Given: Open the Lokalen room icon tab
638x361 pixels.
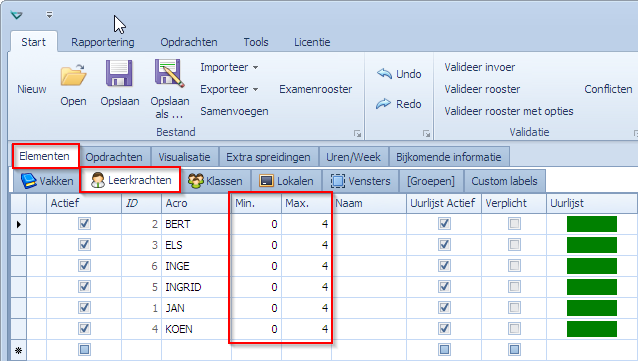Looking at the screenshot, I should pyautogui.click(x=267, y=181).
